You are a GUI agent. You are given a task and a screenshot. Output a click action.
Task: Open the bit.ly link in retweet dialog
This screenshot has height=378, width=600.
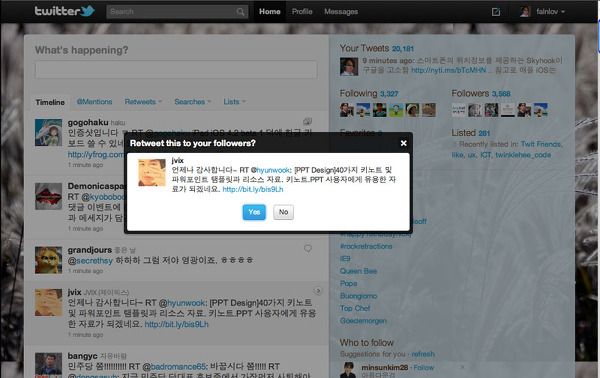pos(253,189)
